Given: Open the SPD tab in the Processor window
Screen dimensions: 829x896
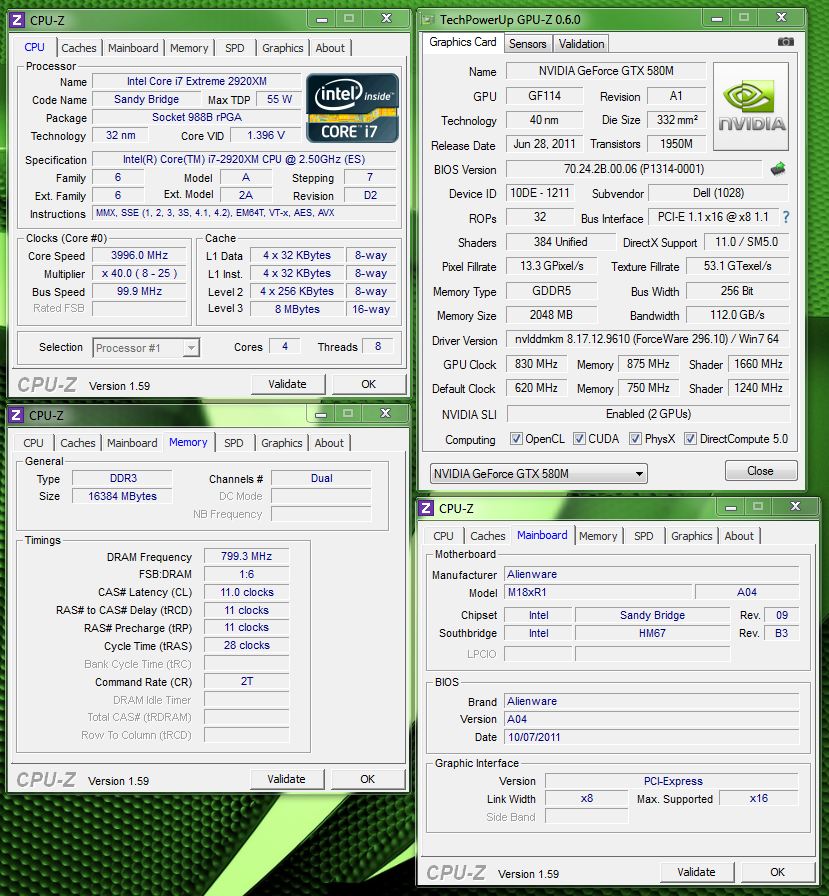Looking at the screenshot, I should click(x=235, y=48).
